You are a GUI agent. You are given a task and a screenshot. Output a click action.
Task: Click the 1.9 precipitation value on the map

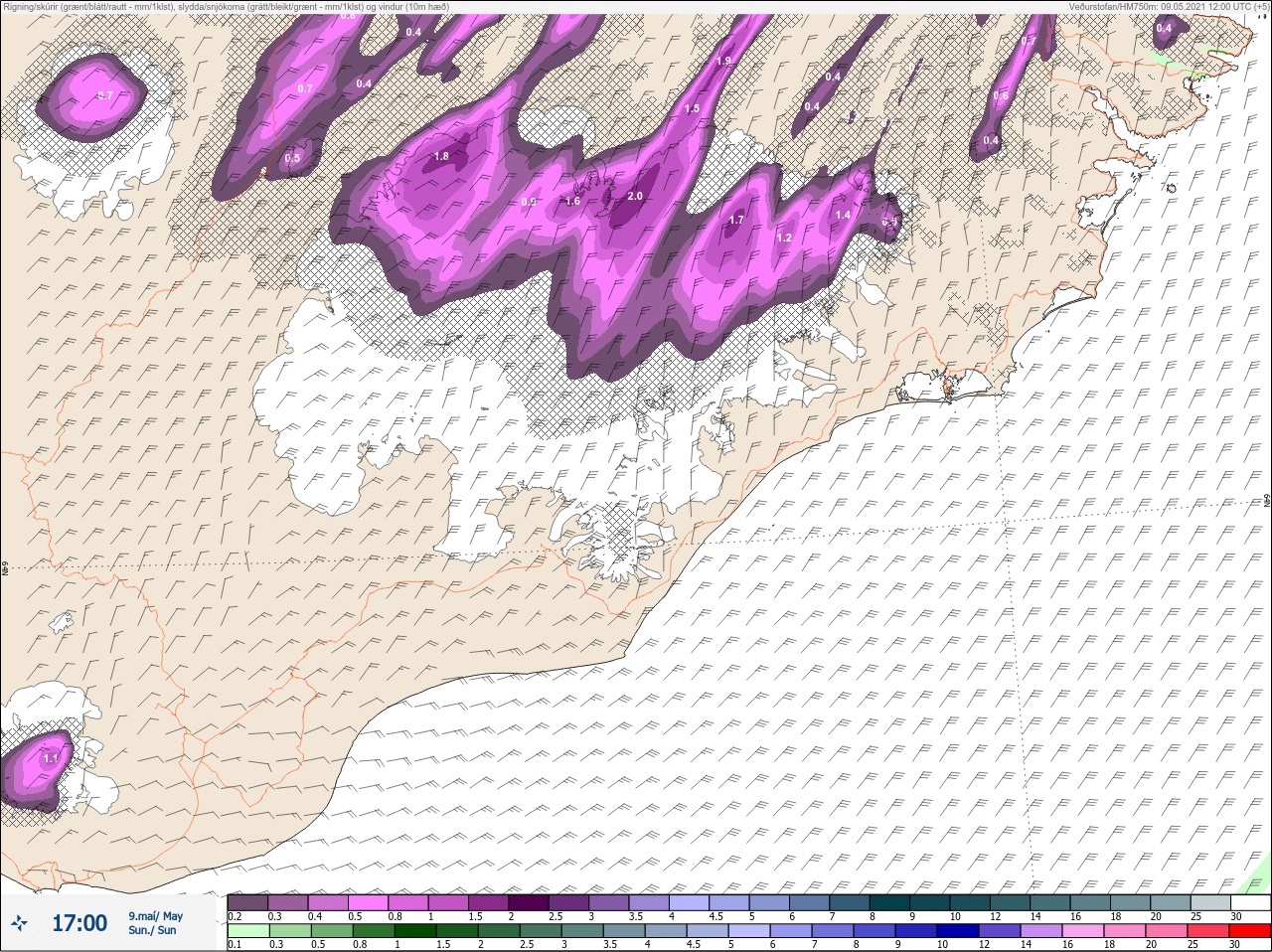tap(724, 62)
